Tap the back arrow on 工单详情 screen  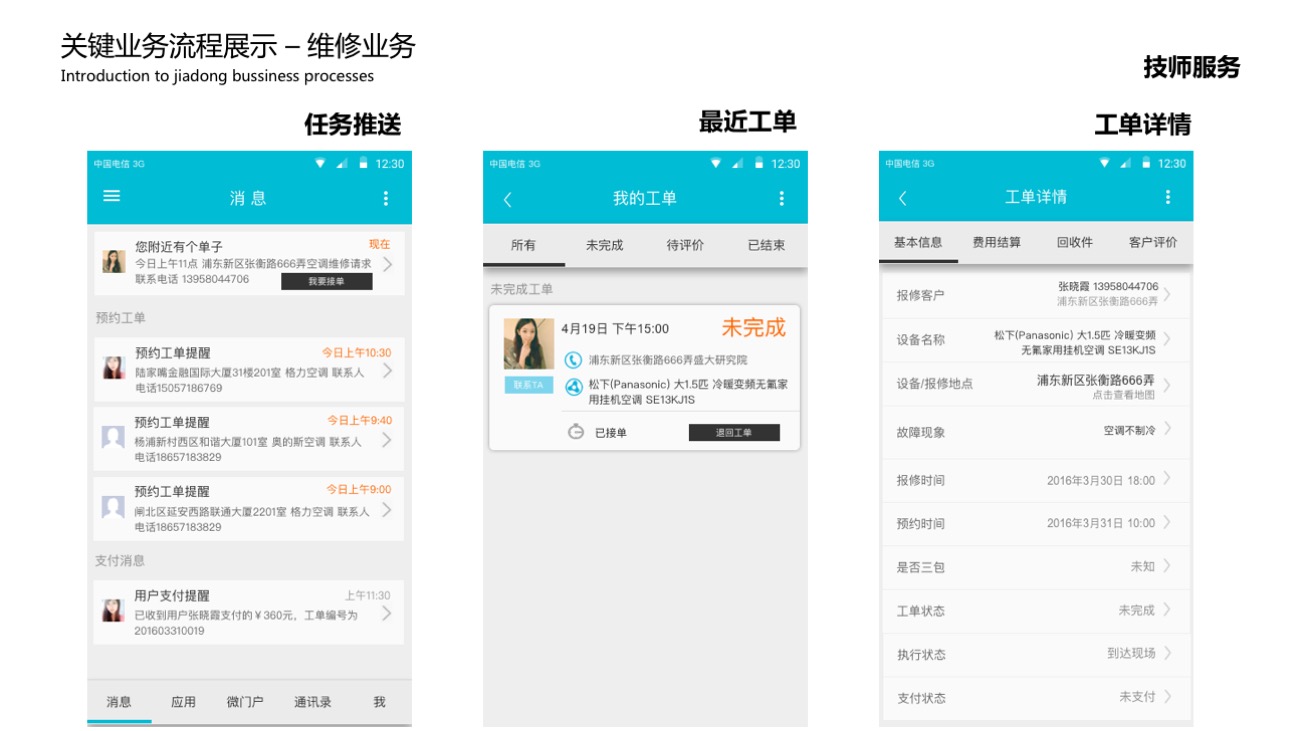click(903, 198)
